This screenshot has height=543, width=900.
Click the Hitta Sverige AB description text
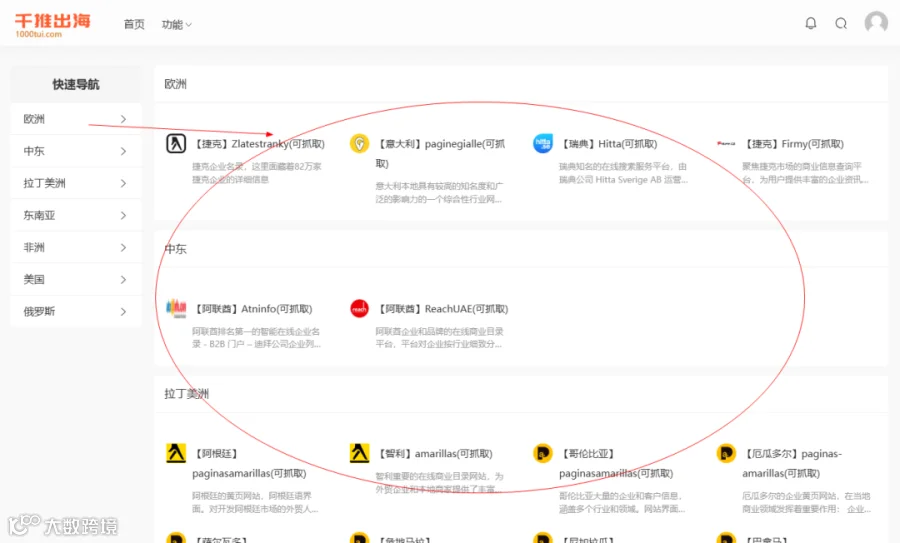click(x=623, y=173)
